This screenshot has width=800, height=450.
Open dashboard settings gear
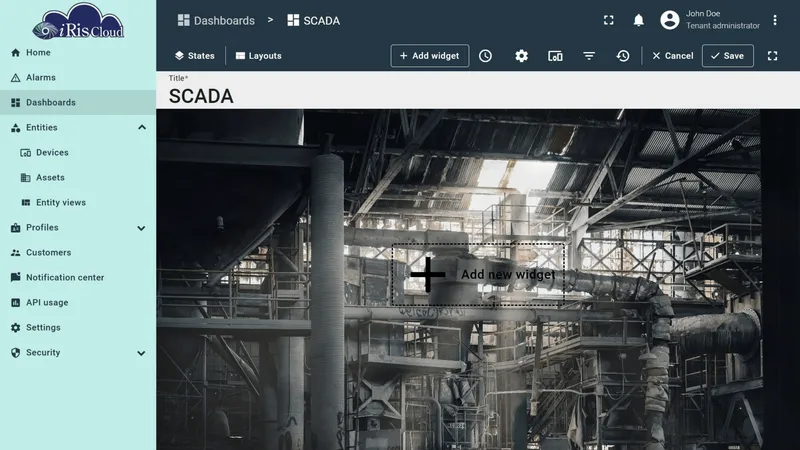tap(521, 56)
